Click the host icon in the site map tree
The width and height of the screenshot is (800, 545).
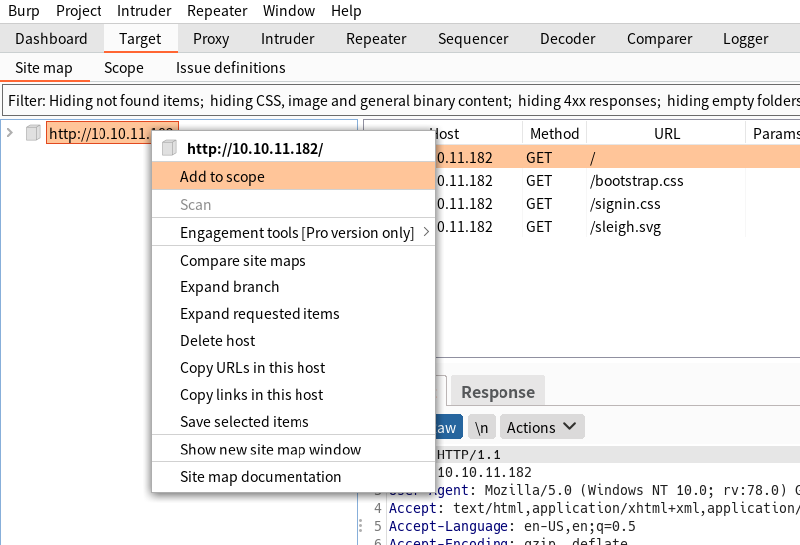coord(33,133)
